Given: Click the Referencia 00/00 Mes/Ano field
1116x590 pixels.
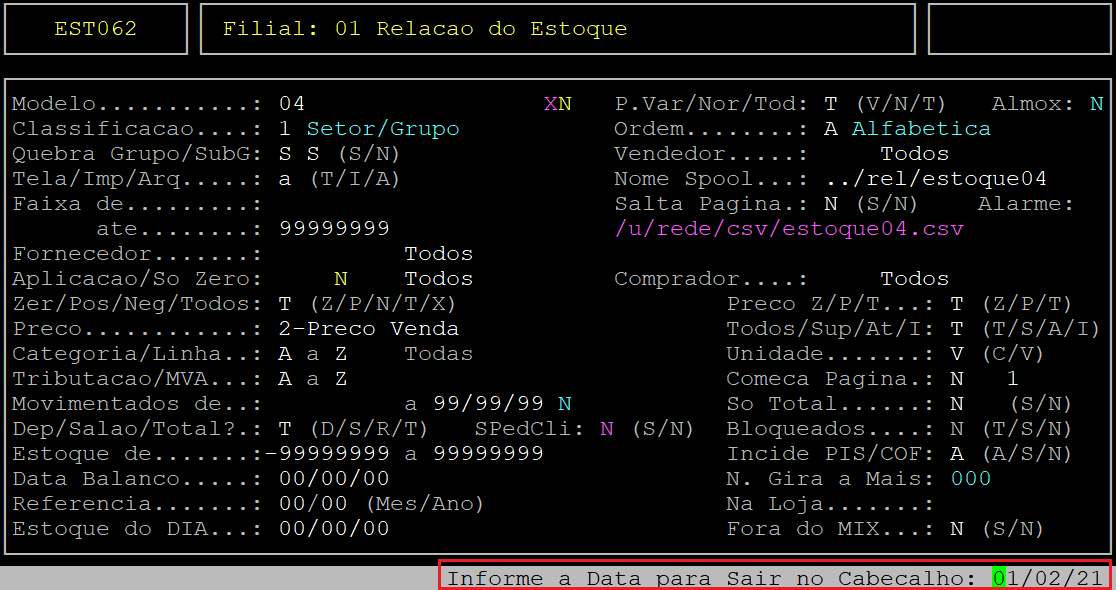Looking at the screenshot, I should point(313,504).
